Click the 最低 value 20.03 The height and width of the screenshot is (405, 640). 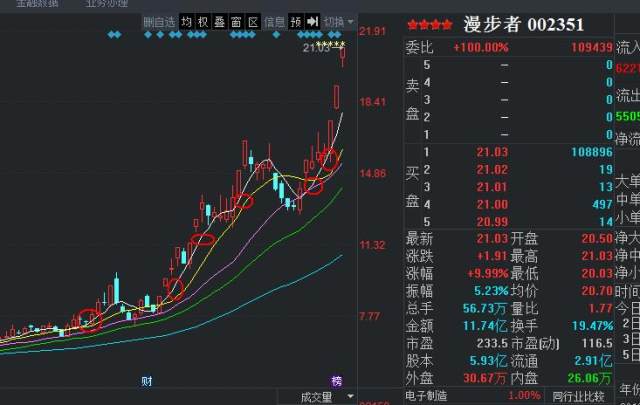point(597,273)
